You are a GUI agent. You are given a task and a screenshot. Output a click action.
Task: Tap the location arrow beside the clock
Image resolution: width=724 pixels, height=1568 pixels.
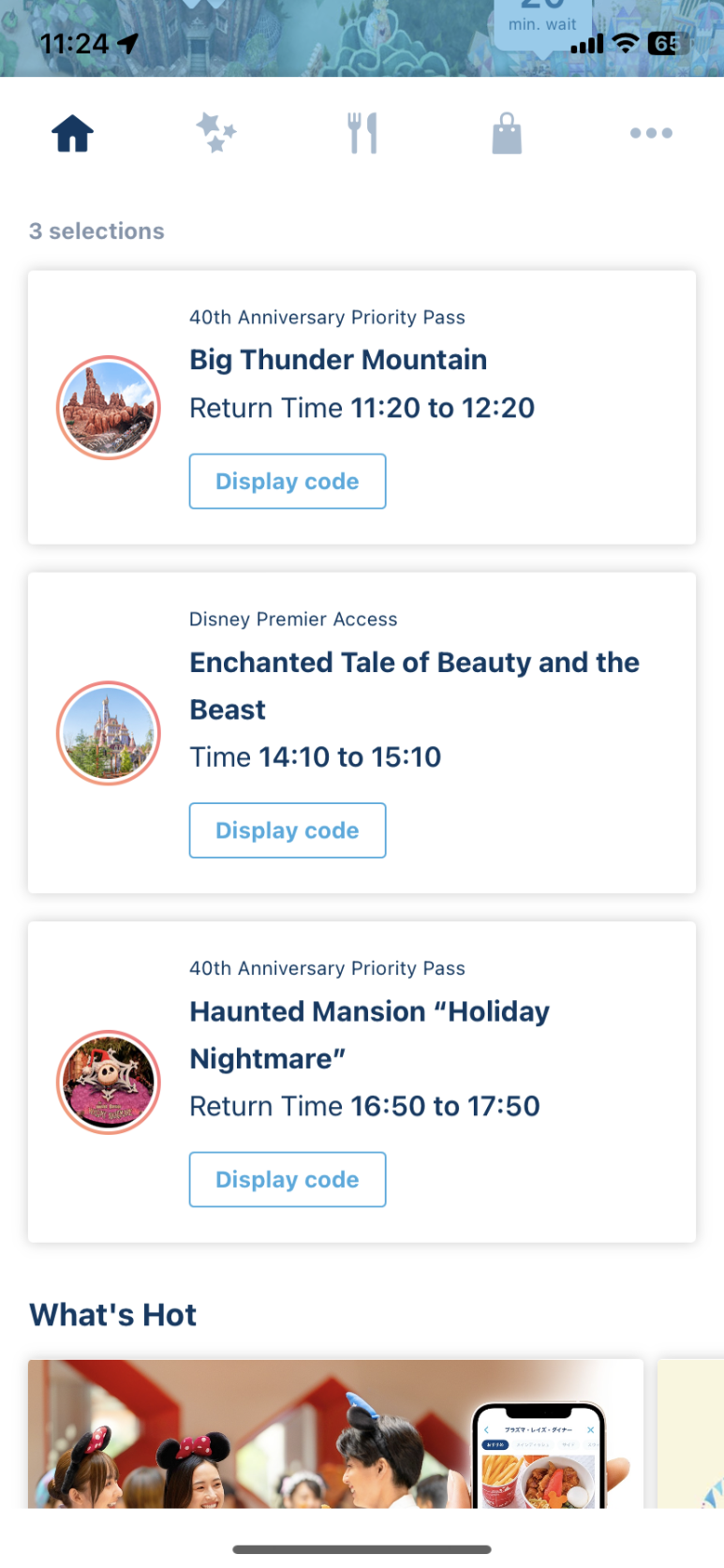tap(128, 43)
